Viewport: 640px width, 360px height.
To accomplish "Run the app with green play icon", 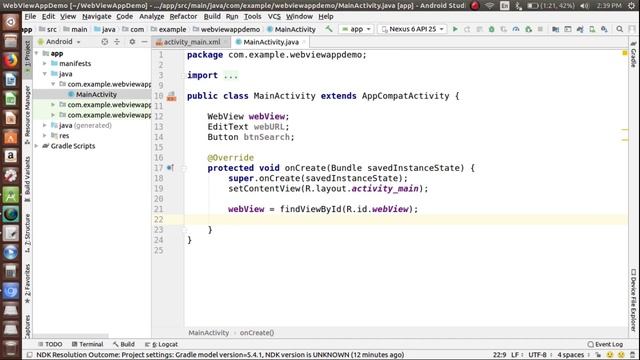I will point(455,29).
